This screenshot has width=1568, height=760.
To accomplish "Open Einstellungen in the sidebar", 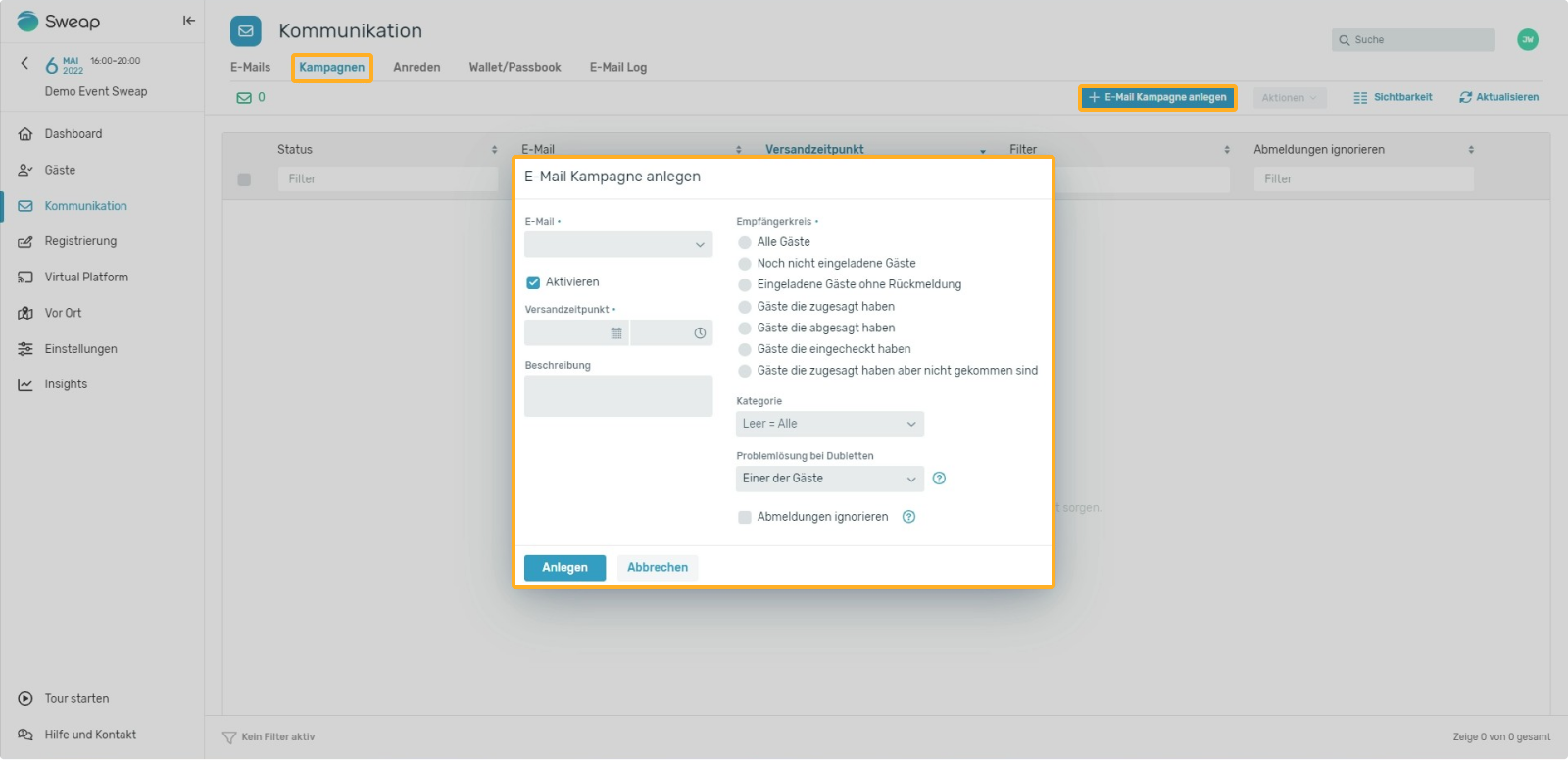I will [x=80, y=349].
